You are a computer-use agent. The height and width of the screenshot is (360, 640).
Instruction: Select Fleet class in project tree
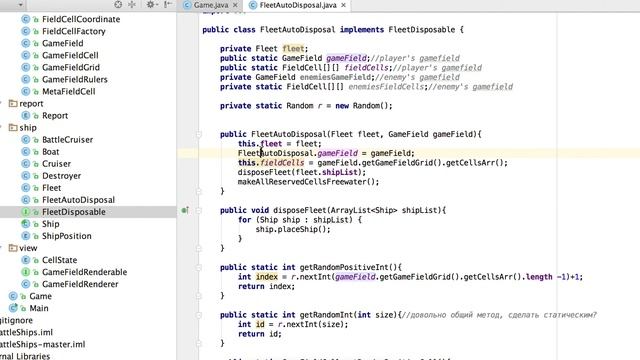click(x=51, y=188)
